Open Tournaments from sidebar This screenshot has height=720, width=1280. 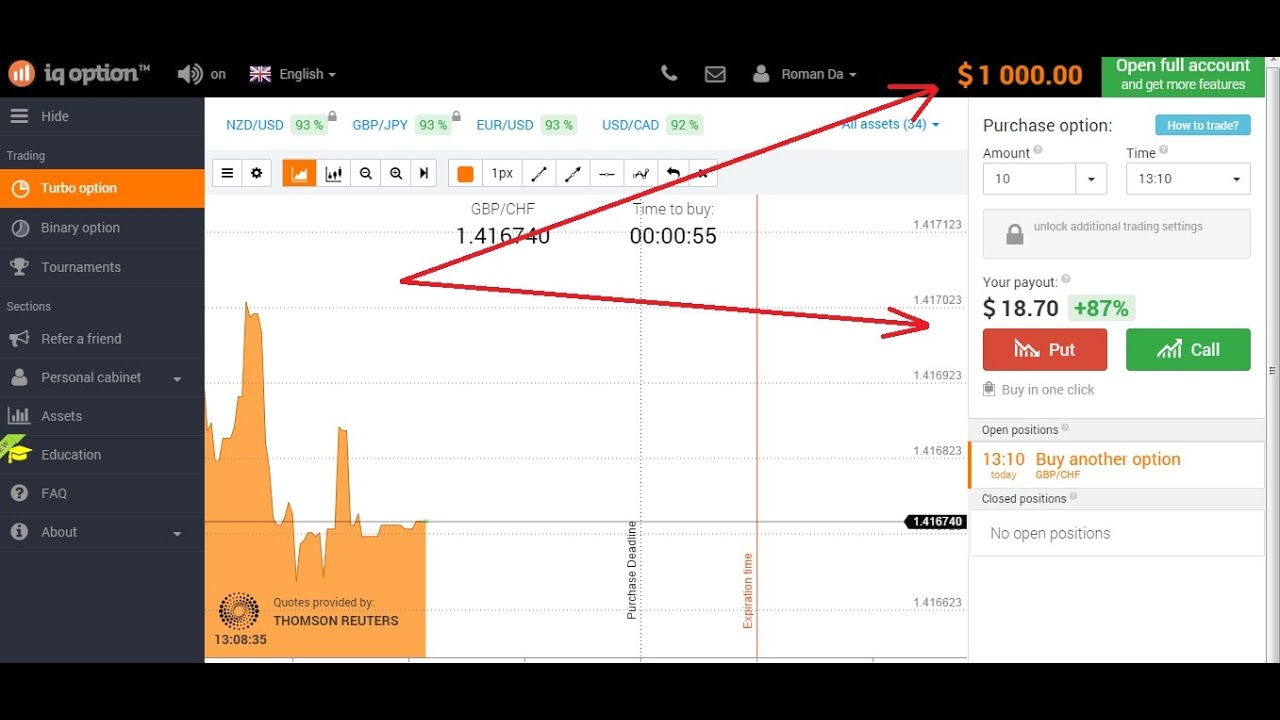click(102, 267)
